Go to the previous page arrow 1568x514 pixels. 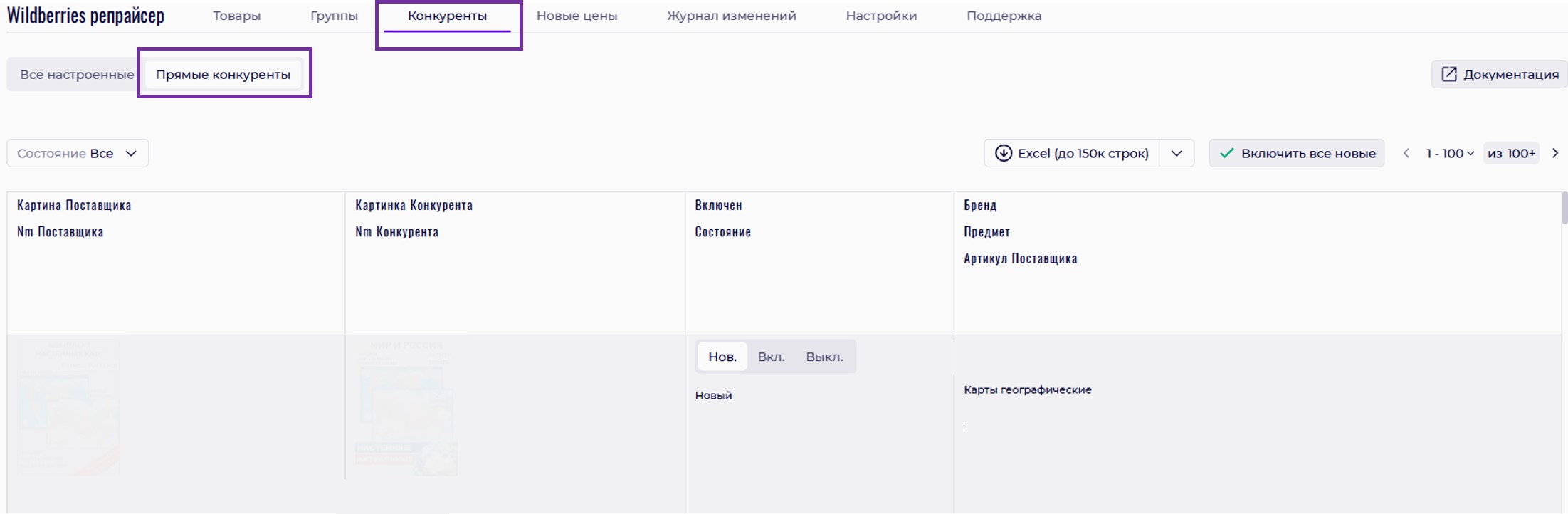[x=1406, y=153]
